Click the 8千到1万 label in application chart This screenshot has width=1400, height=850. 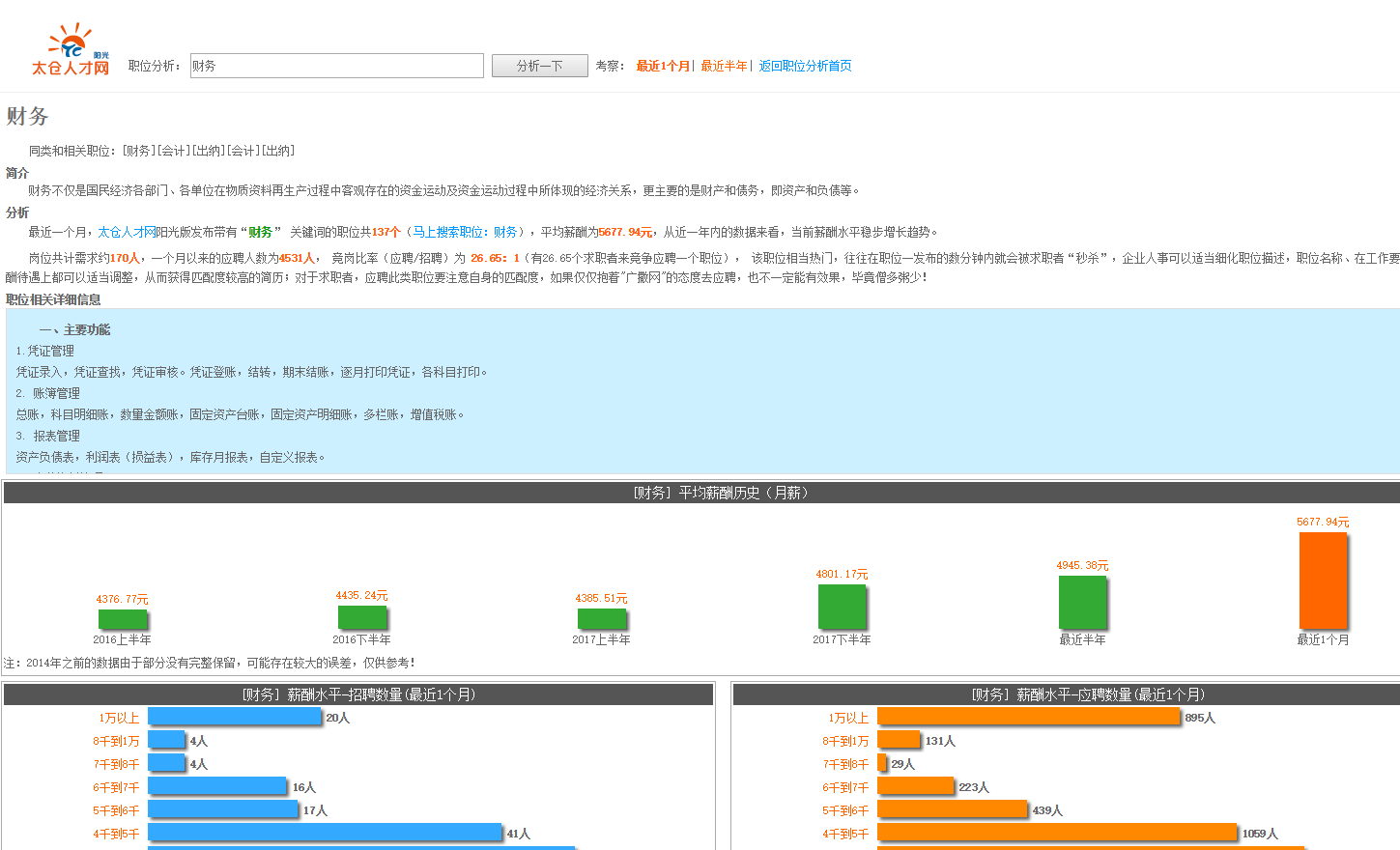click(x=846, y=740)
